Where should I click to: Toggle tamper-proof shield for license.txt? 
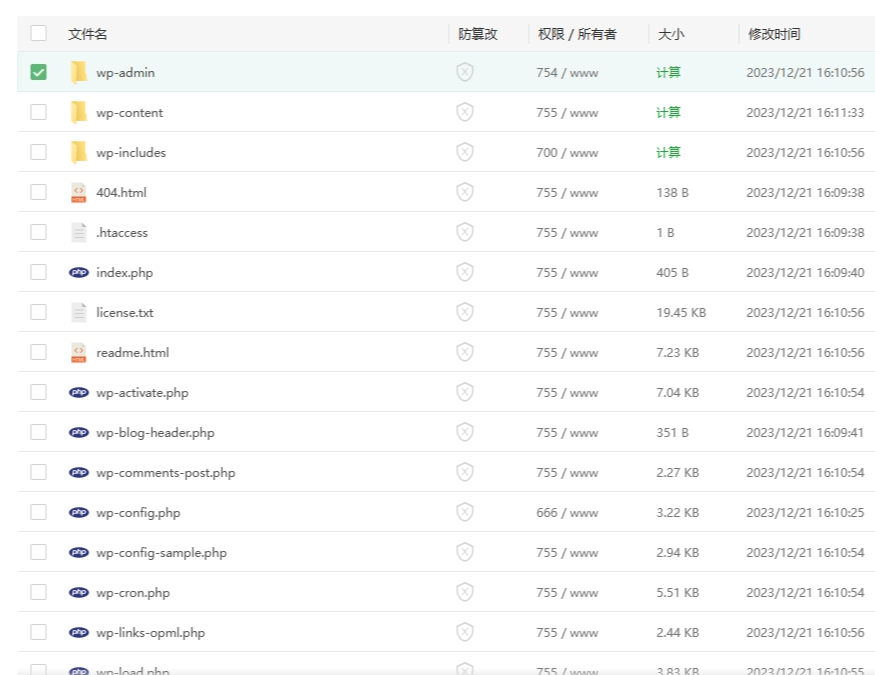465,312
